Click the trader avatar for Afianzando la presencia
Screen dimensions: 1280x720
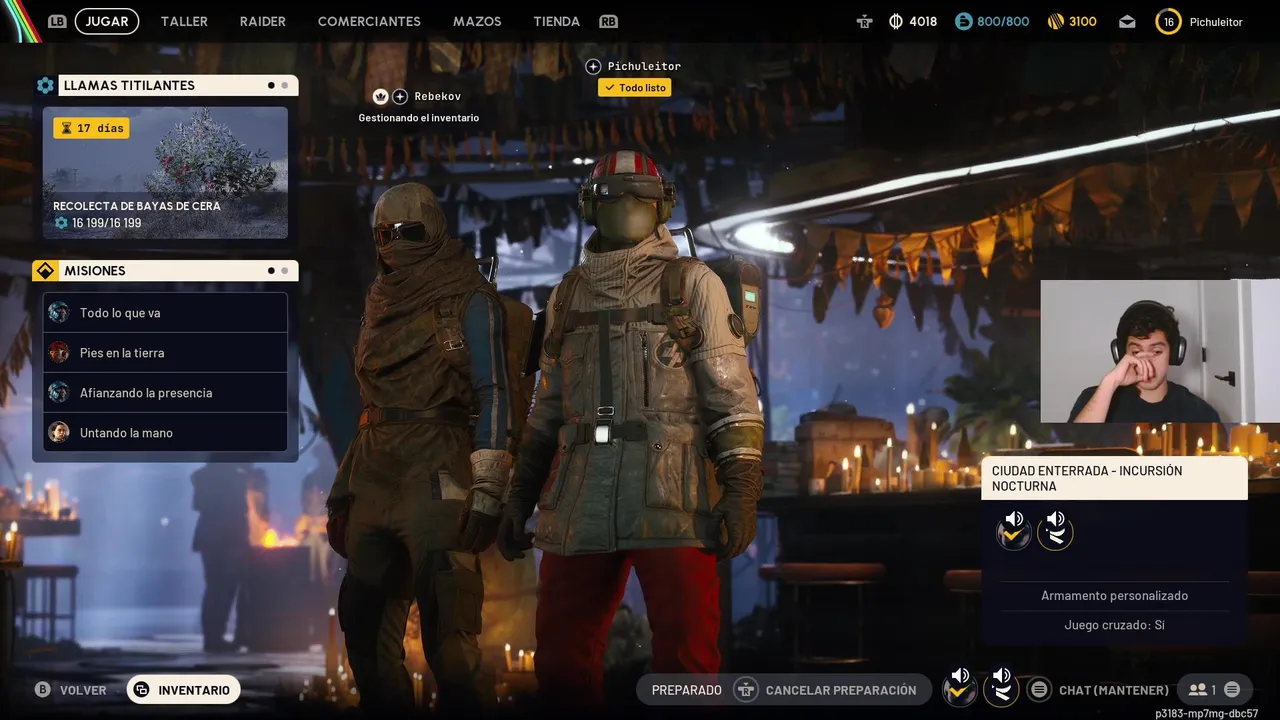(x=59, y=392)
